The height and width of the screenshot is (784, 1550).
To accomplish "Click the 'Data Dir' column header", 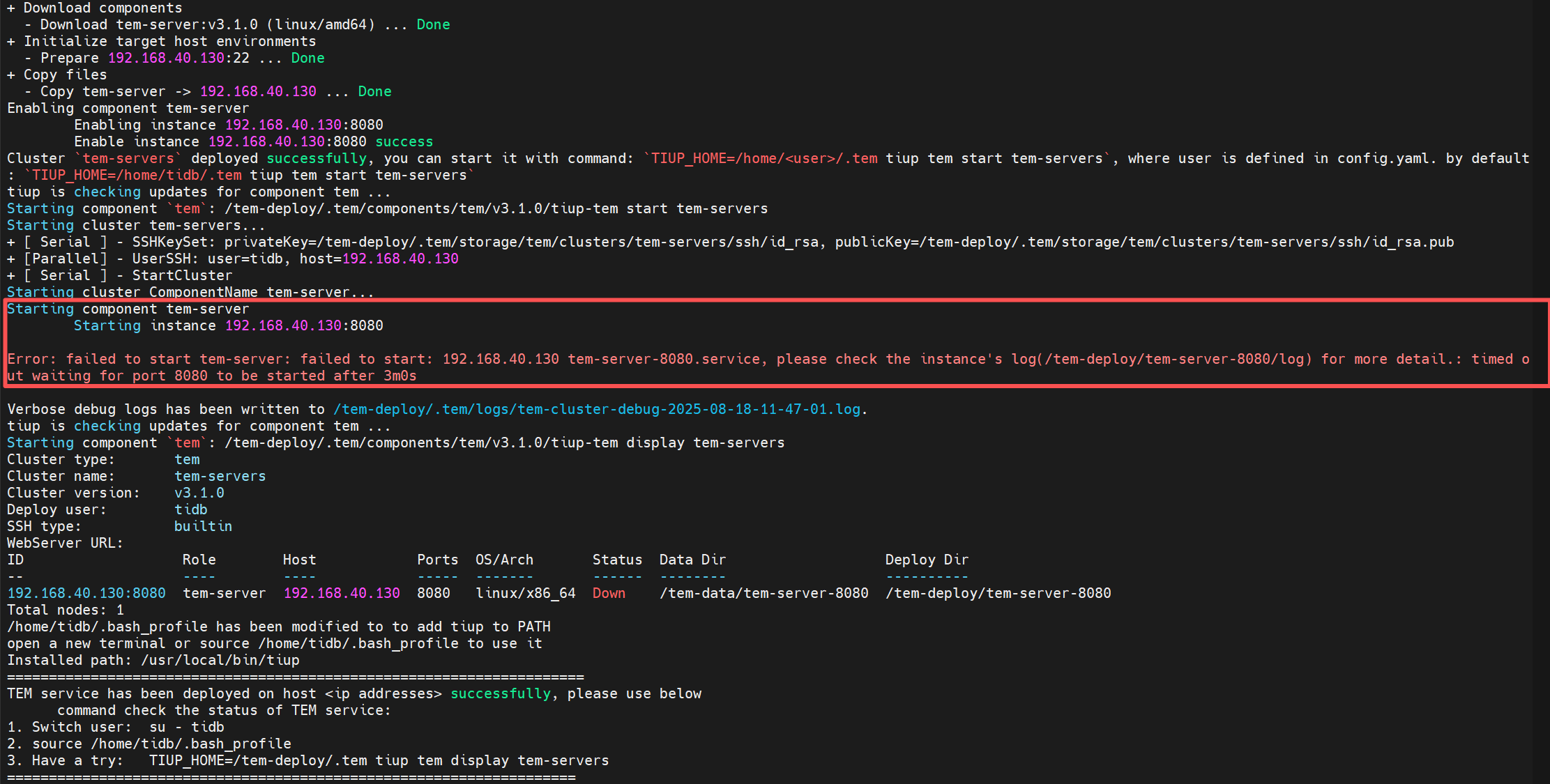I will click(692, 560).
